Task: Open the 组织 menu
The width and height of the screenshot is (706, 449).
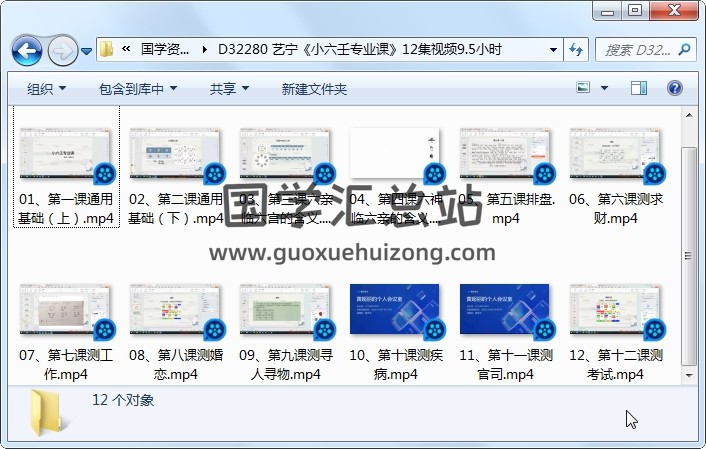Action: click(46, 89)
